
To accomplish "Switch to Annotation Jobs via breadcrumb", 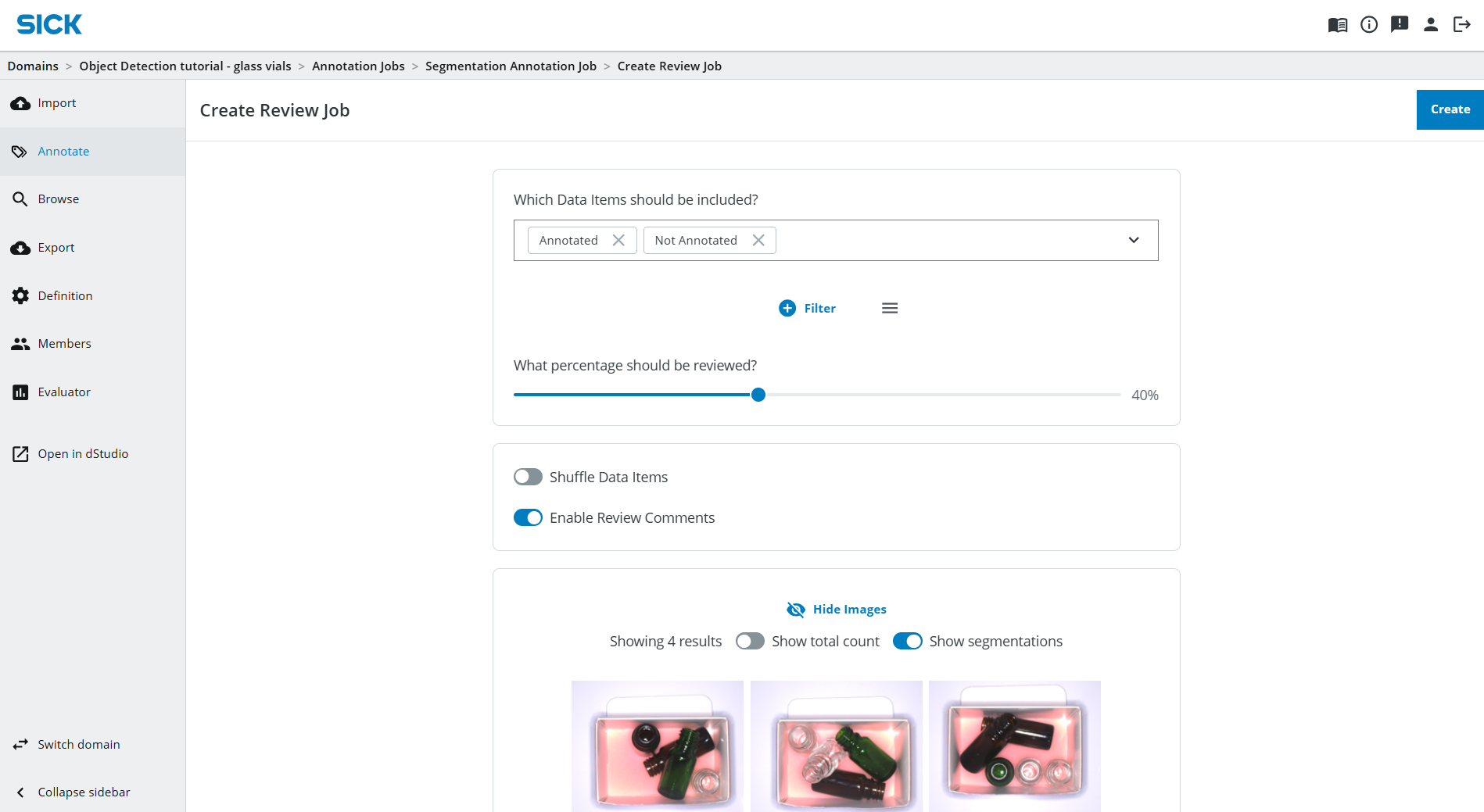I will click(358, 66).
